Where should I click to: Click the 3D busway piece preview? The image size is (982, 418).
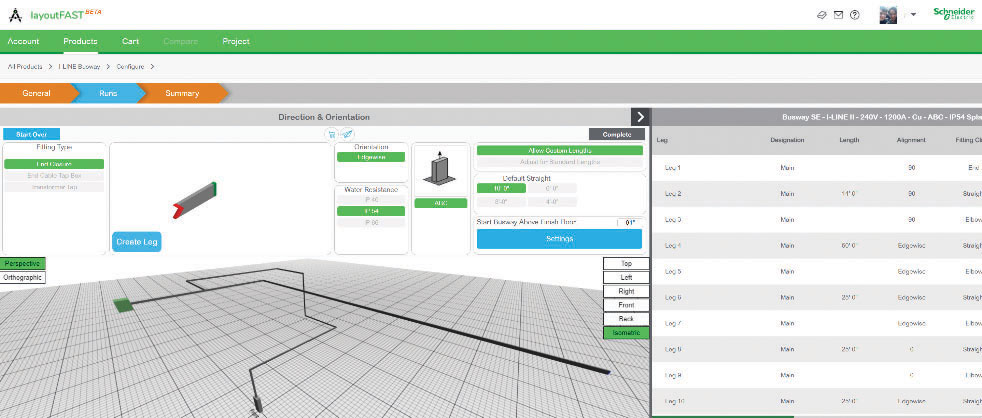coord(194,199)
